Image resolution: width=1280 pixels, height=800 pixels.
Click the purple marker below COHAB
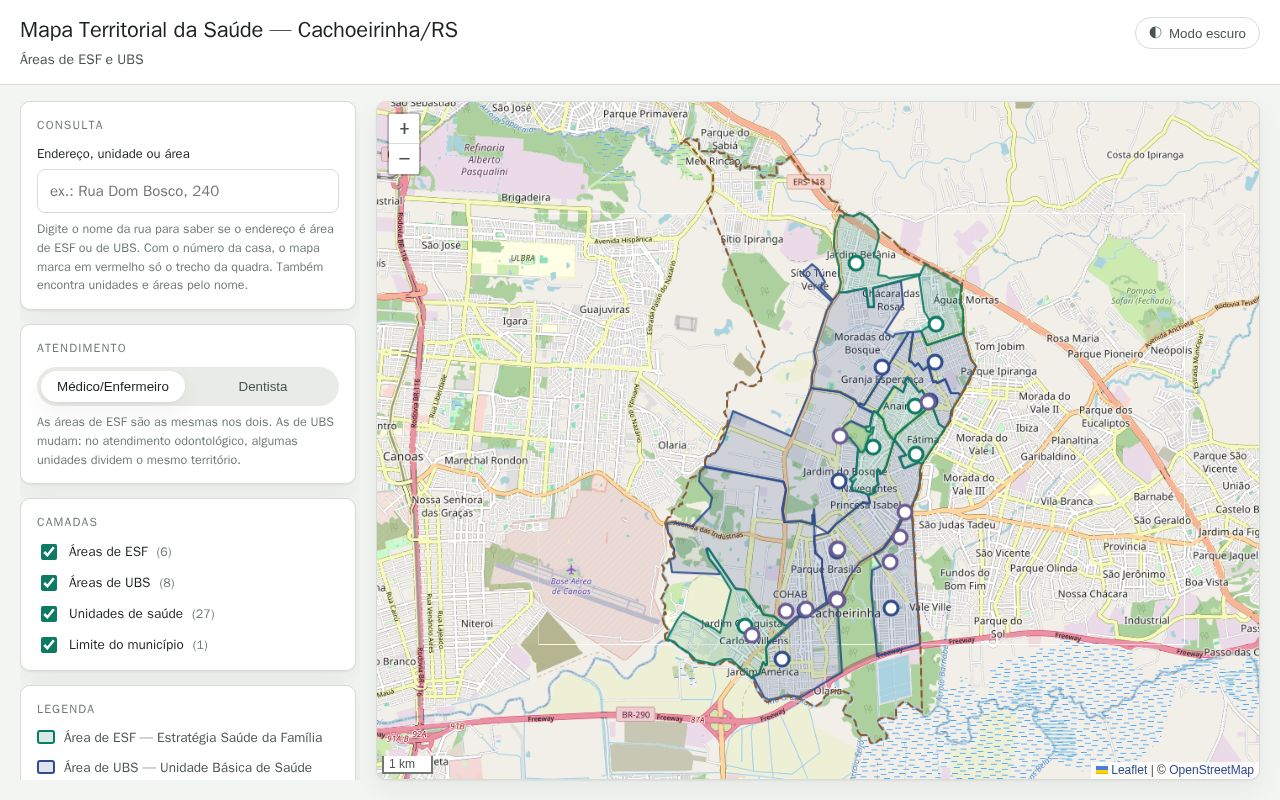(x=786, y=611)
